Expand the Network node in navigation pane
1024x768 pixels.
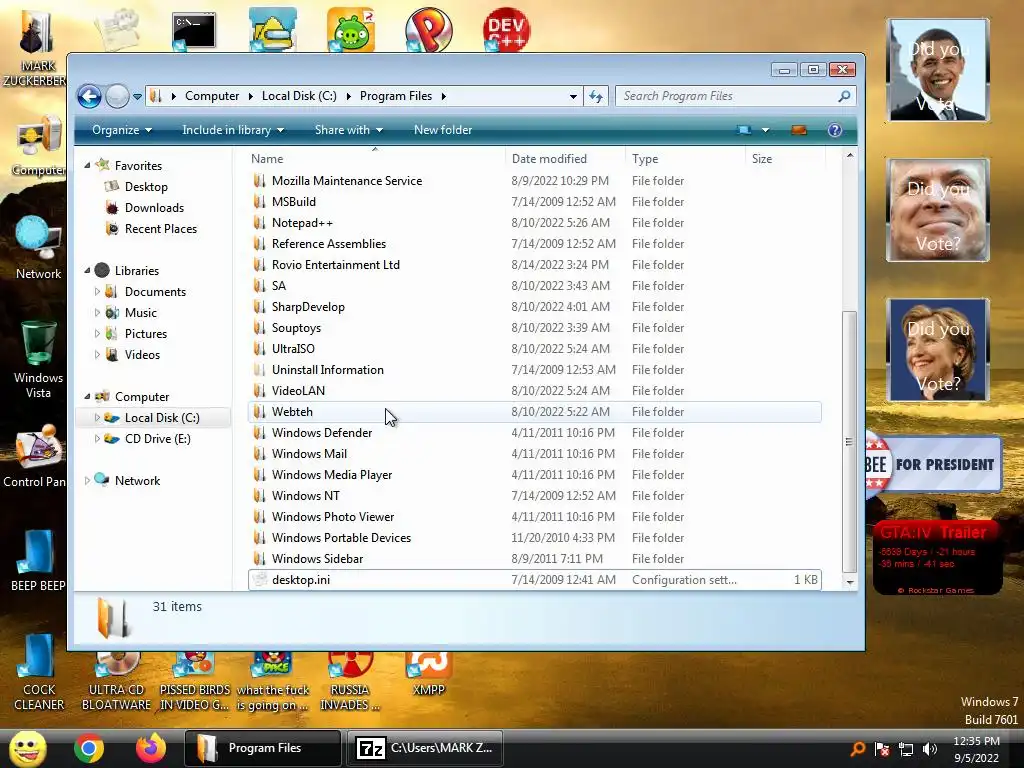88,481
